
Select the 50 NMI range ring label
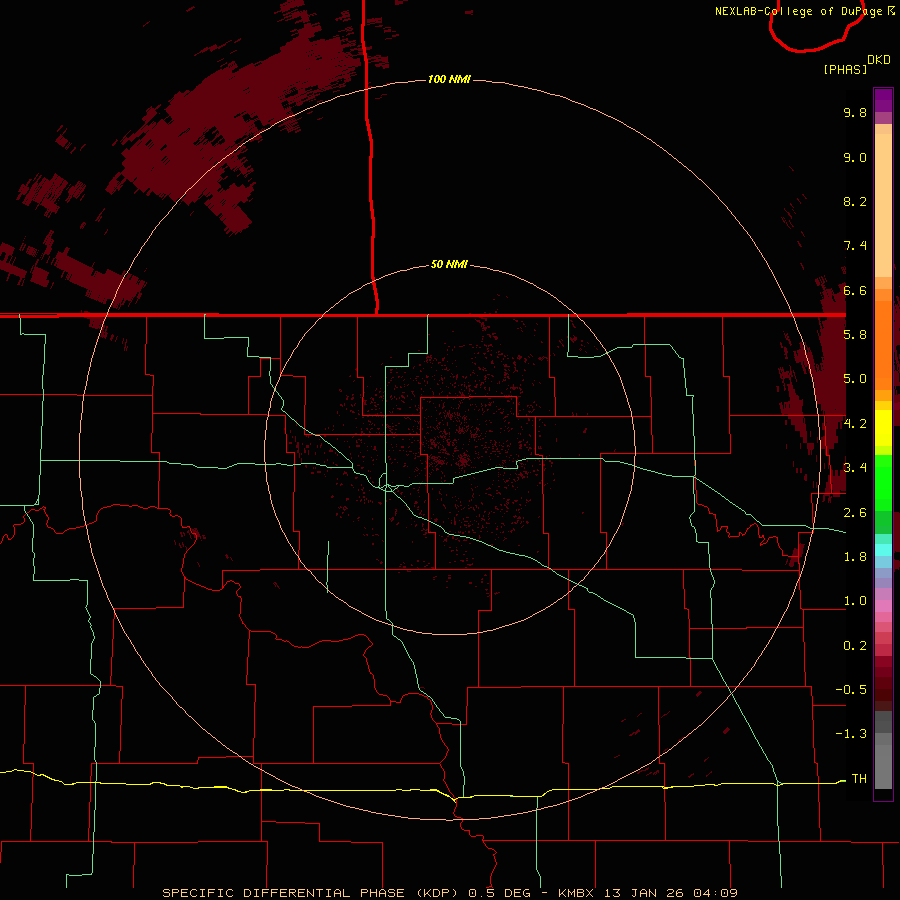click(449, 264)
